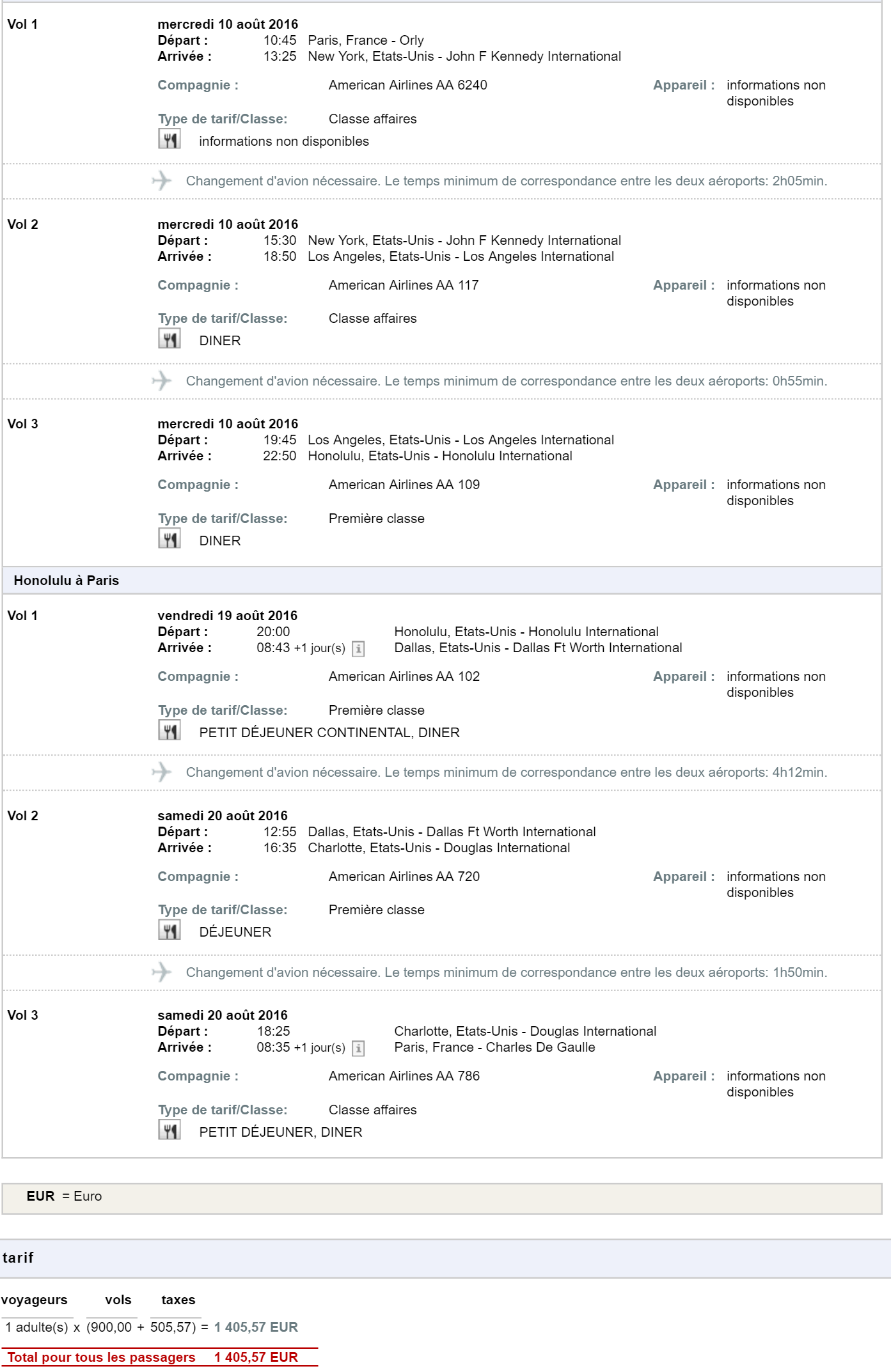Click airplane icon for 1h50min connection
Viewport: 891px width, 1372px height.
pyautogui.click(x=162, y=972)
